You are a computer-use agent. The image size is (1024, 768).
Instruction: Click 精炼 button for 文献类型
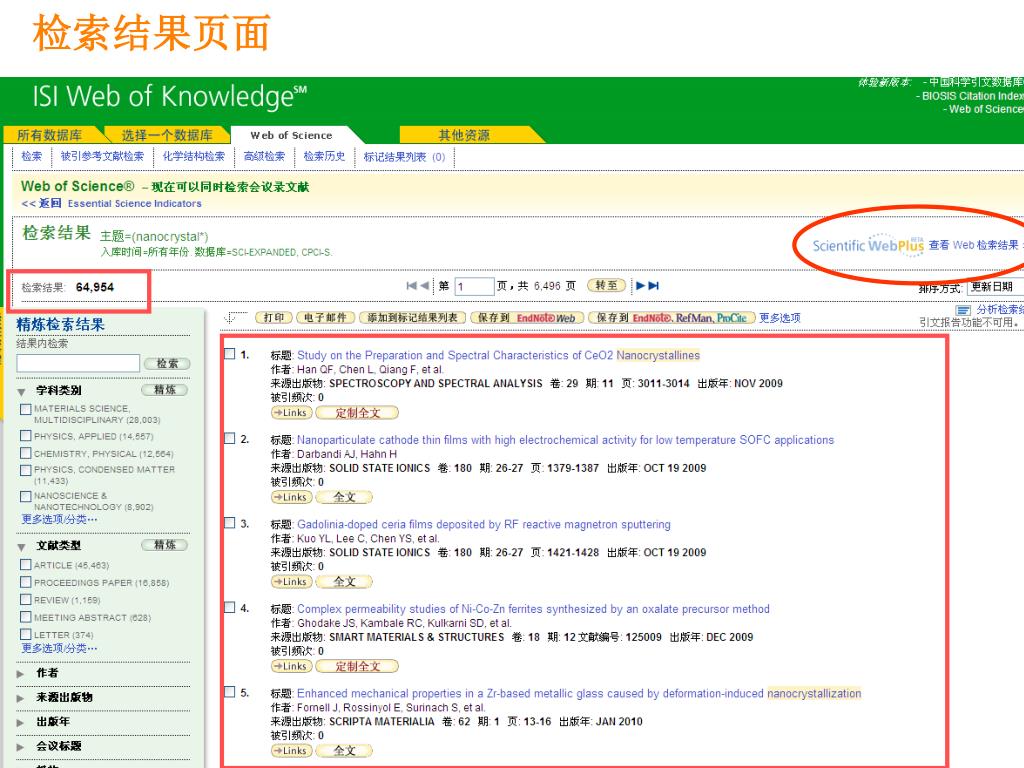tap(165, 545)
